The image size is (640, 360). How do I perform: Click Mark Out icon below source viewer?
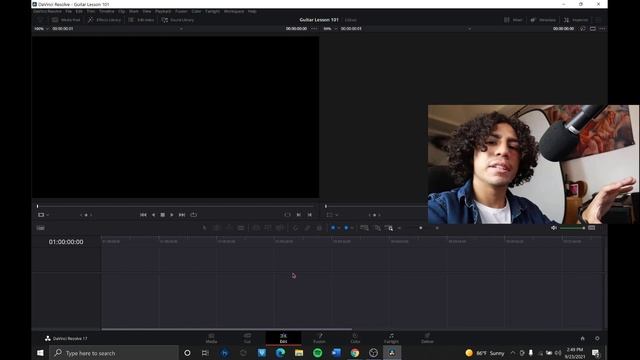(310, 215)
